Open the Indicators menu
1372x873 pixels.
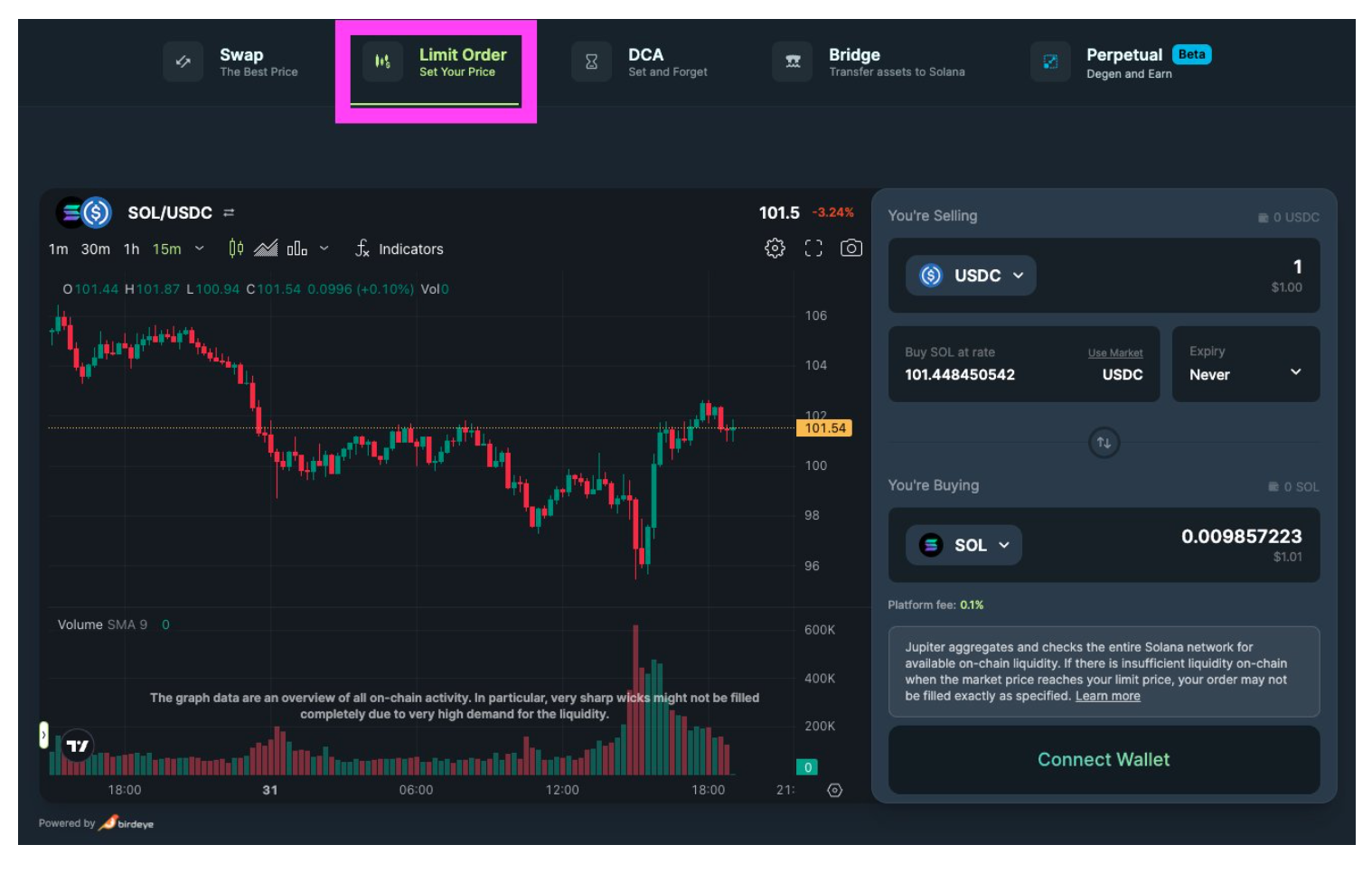(x=399, y=249)
